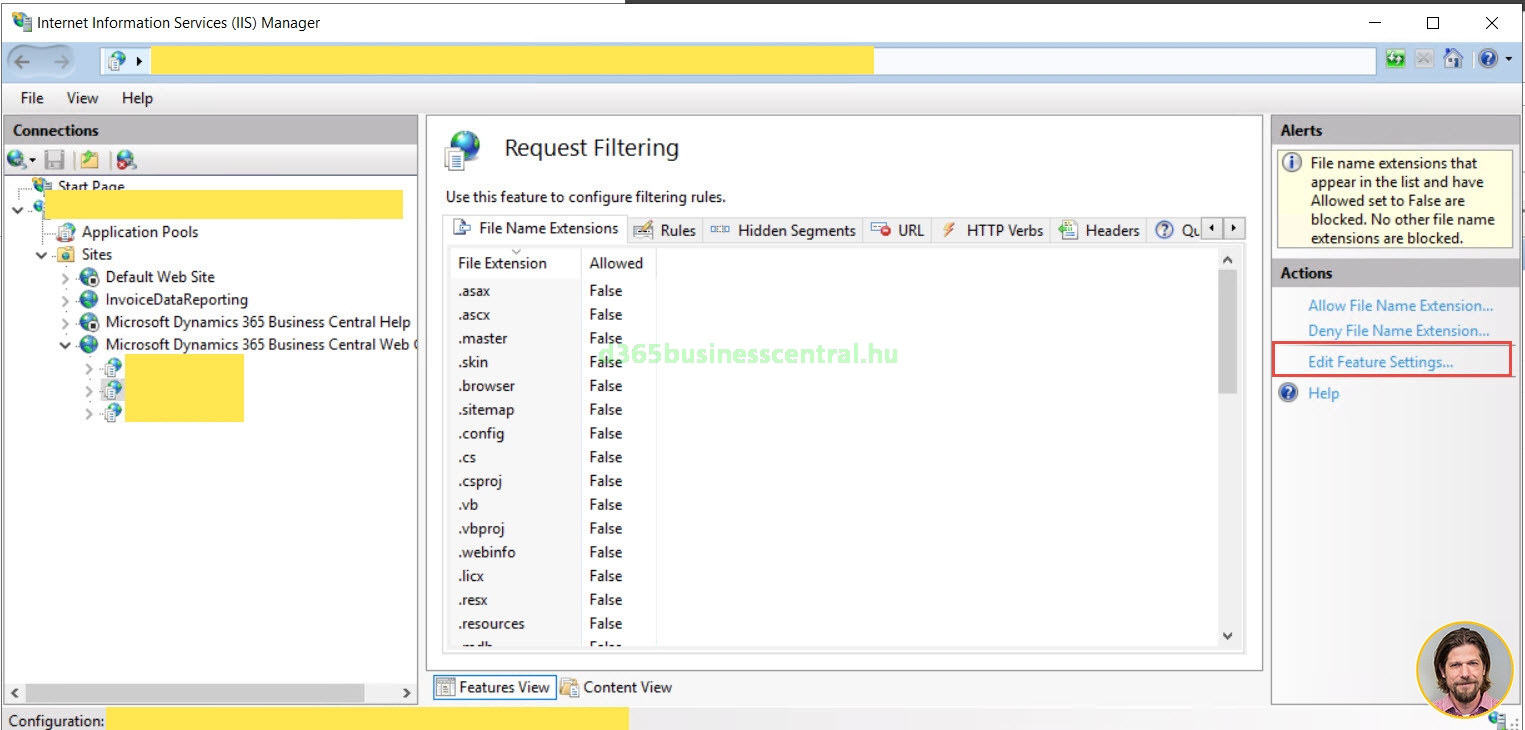
Task: Switch to the Hidden Segments tab
Action: [784, 230]
